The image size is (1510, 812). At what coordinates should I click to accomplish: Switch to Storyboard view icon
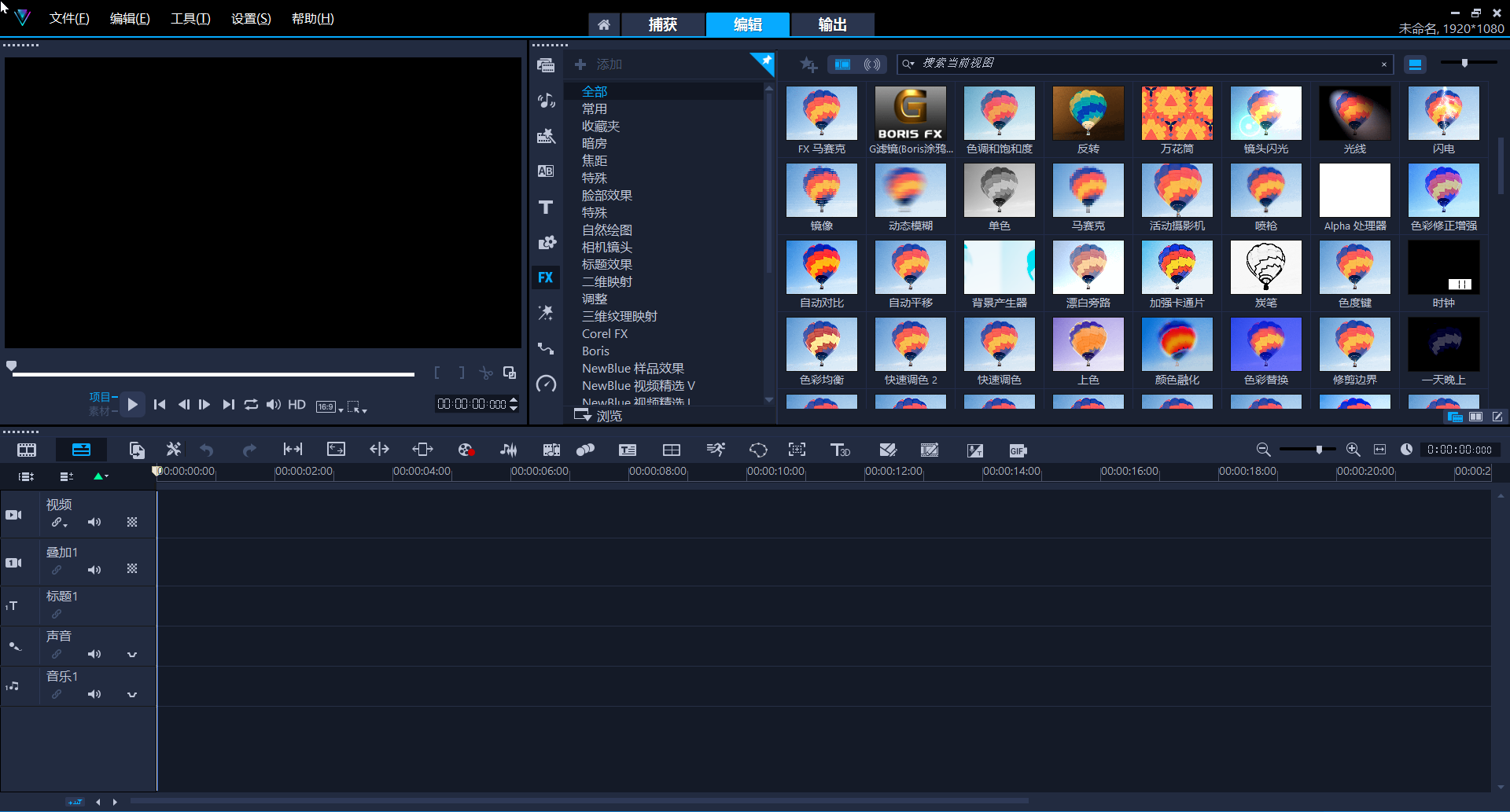click(27, 450)
